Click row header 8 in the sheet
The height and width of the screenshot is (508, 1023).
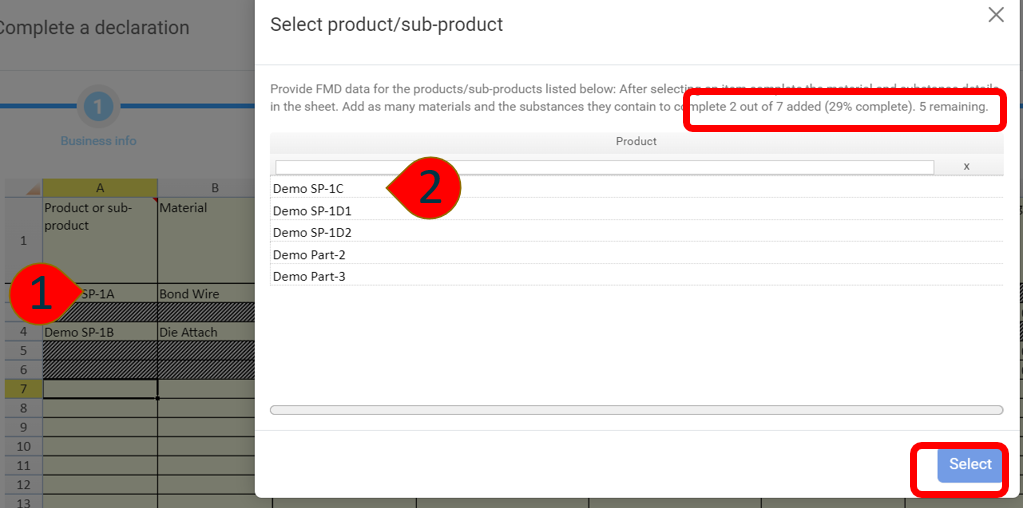(21, 408)
